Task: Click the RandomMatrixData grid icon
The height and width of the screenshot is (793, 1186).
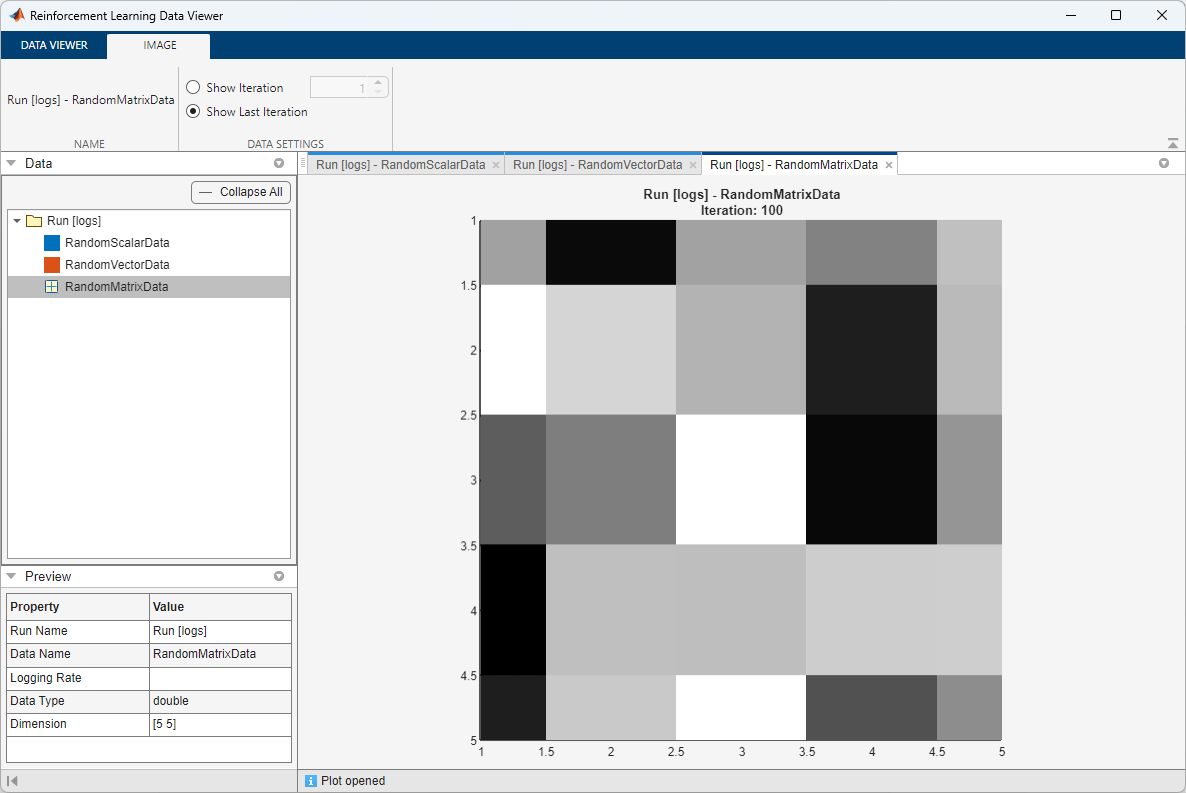Action: click(x=52, y=287)
